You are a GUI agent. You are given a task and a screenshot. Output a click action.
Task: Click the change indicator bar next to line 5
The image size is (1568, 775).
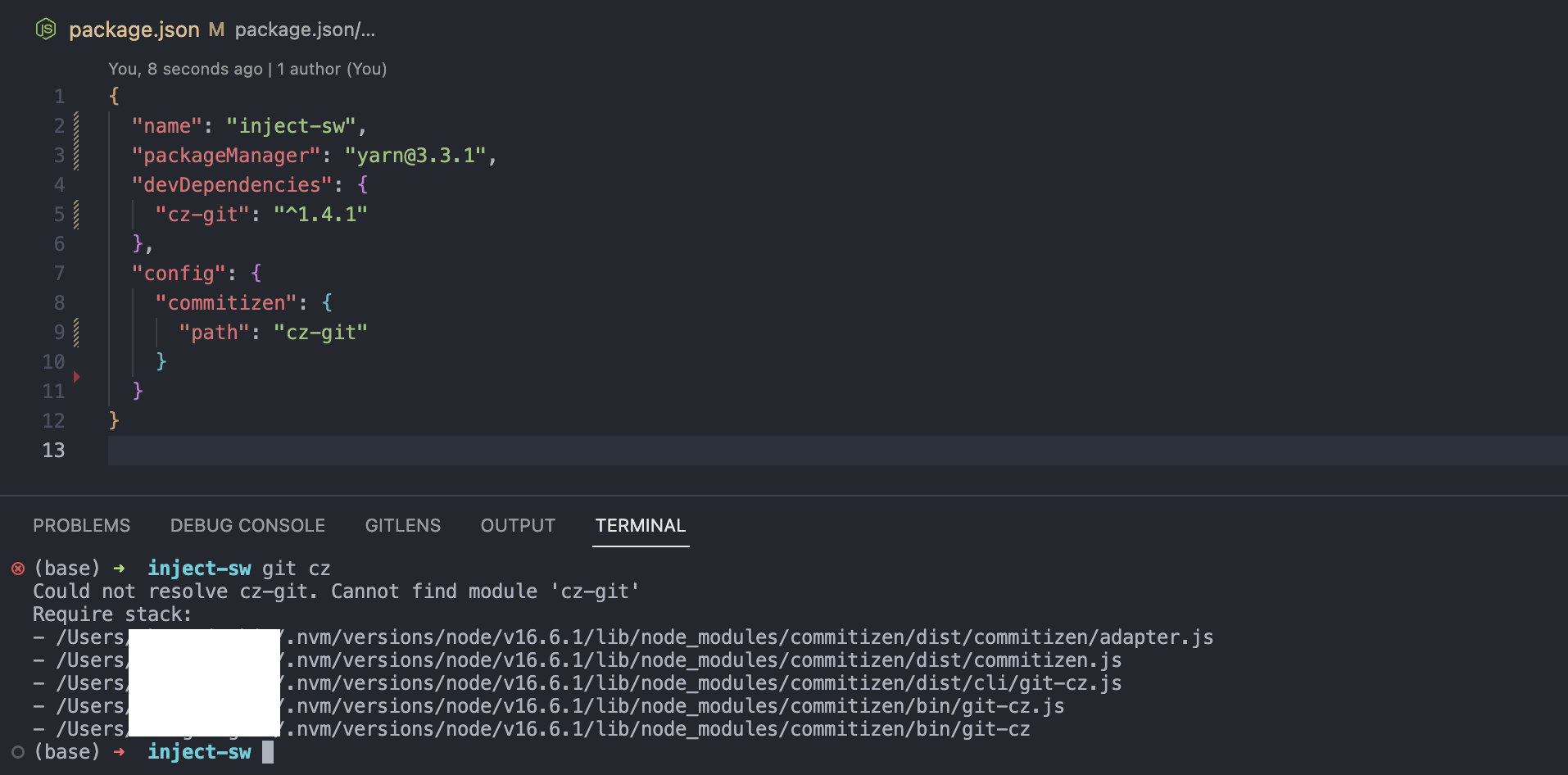(75, 214)
